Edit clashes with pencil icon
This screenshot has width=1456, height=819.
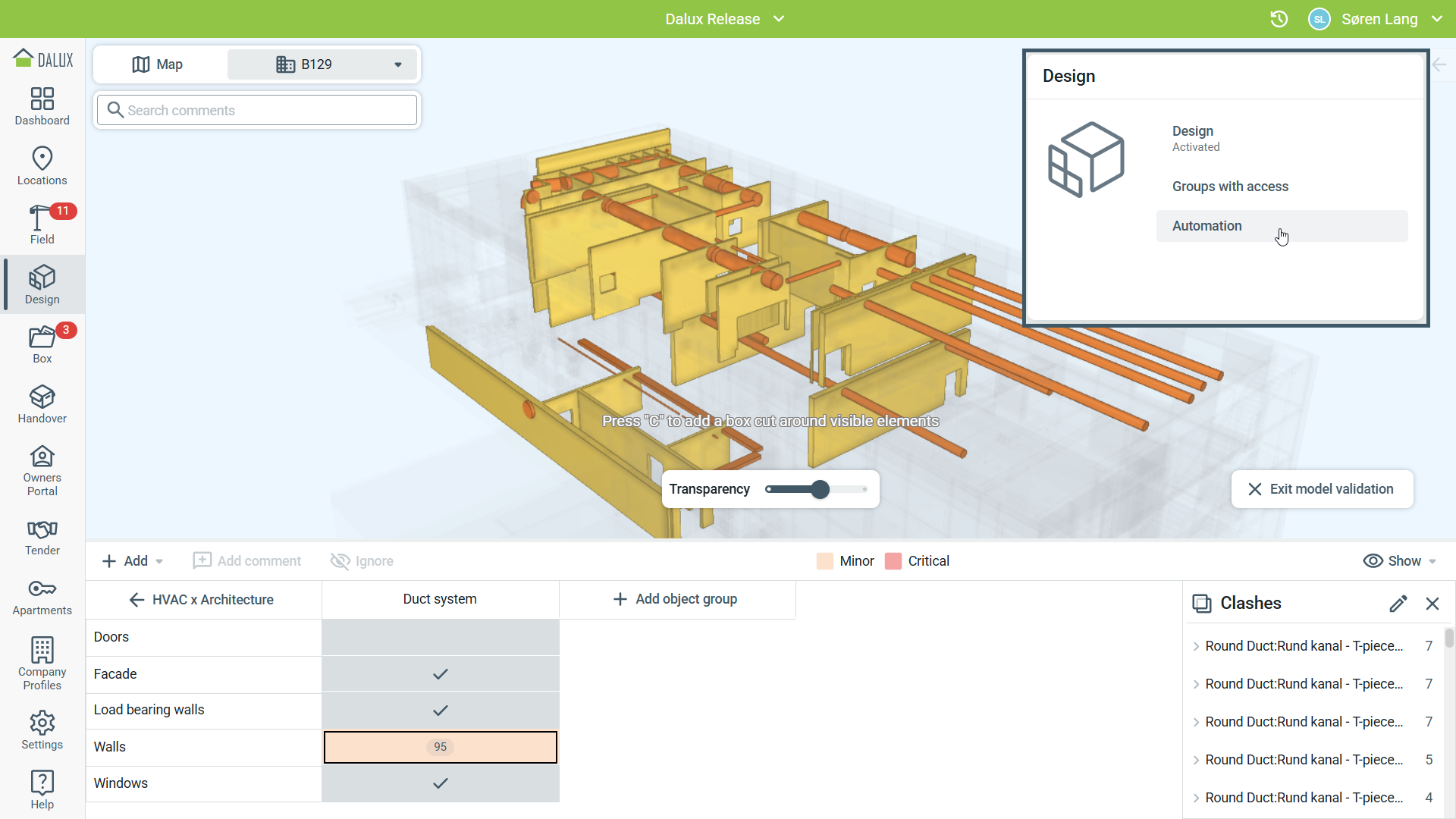pyautogui.click(x=1398, y=604)
